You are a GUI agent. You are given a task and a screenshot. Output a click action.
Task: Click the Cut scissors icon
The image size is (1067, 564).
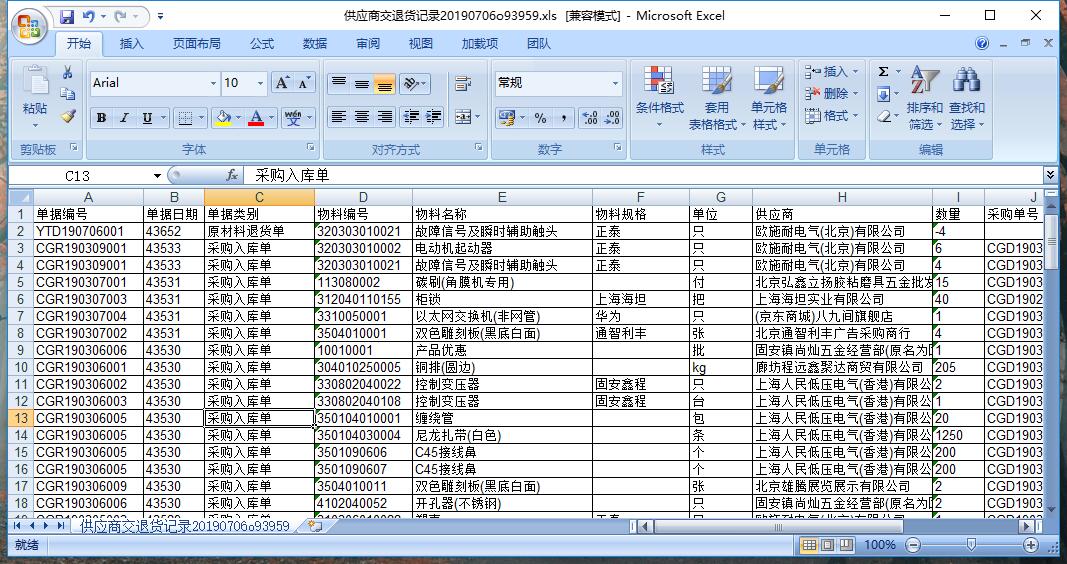click(68, 73)
